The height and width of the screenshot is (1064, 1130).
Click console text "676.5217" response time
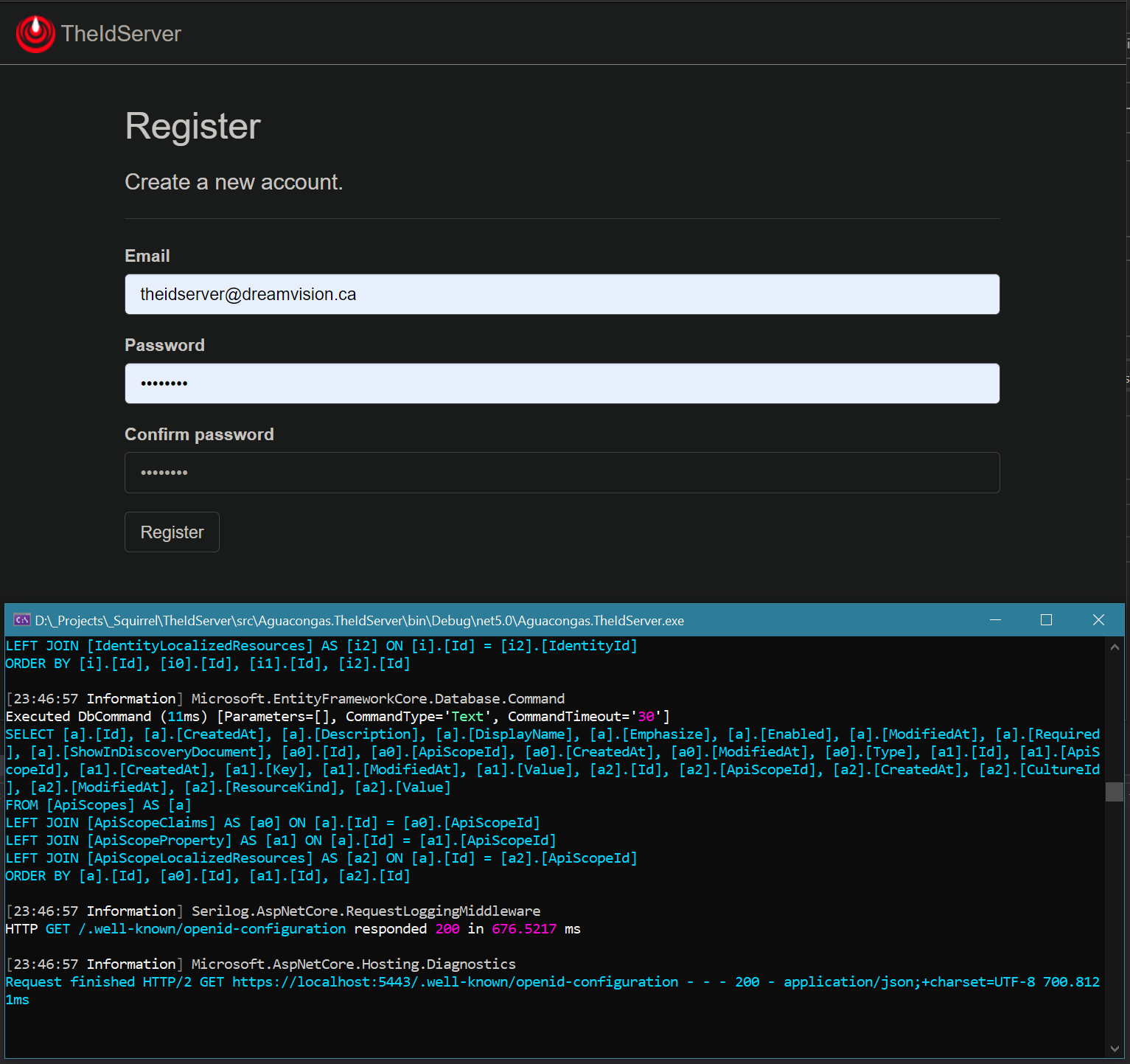point(524,929)
